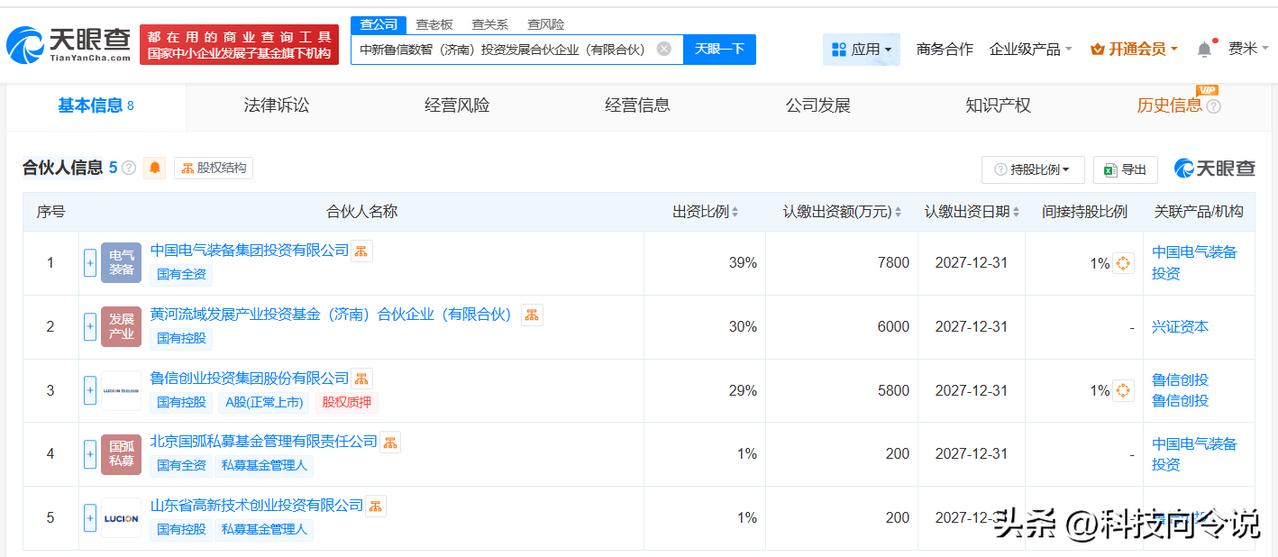Click the help icon next to 历史信息

pos(1214,106)
